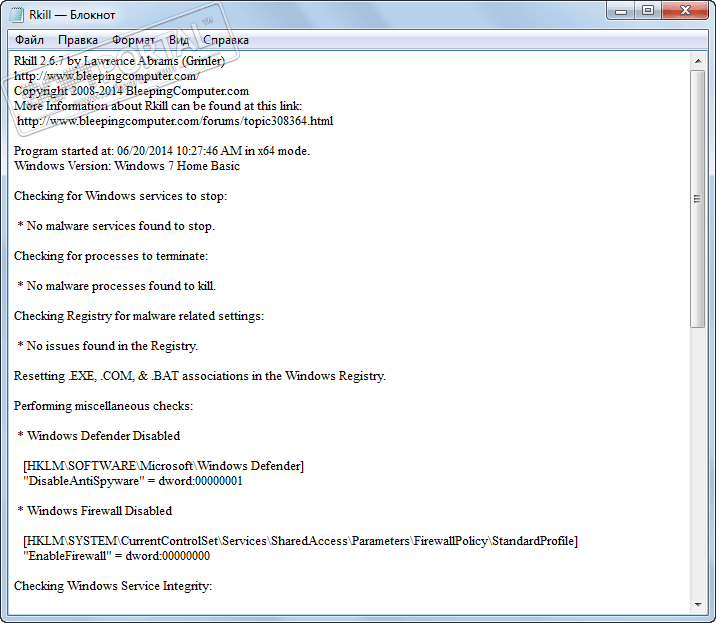The image size is (716, 623).
Task: Click '"DisableAntiSpyware" = dword:00000001' line
Action: (x=133, y=481)
